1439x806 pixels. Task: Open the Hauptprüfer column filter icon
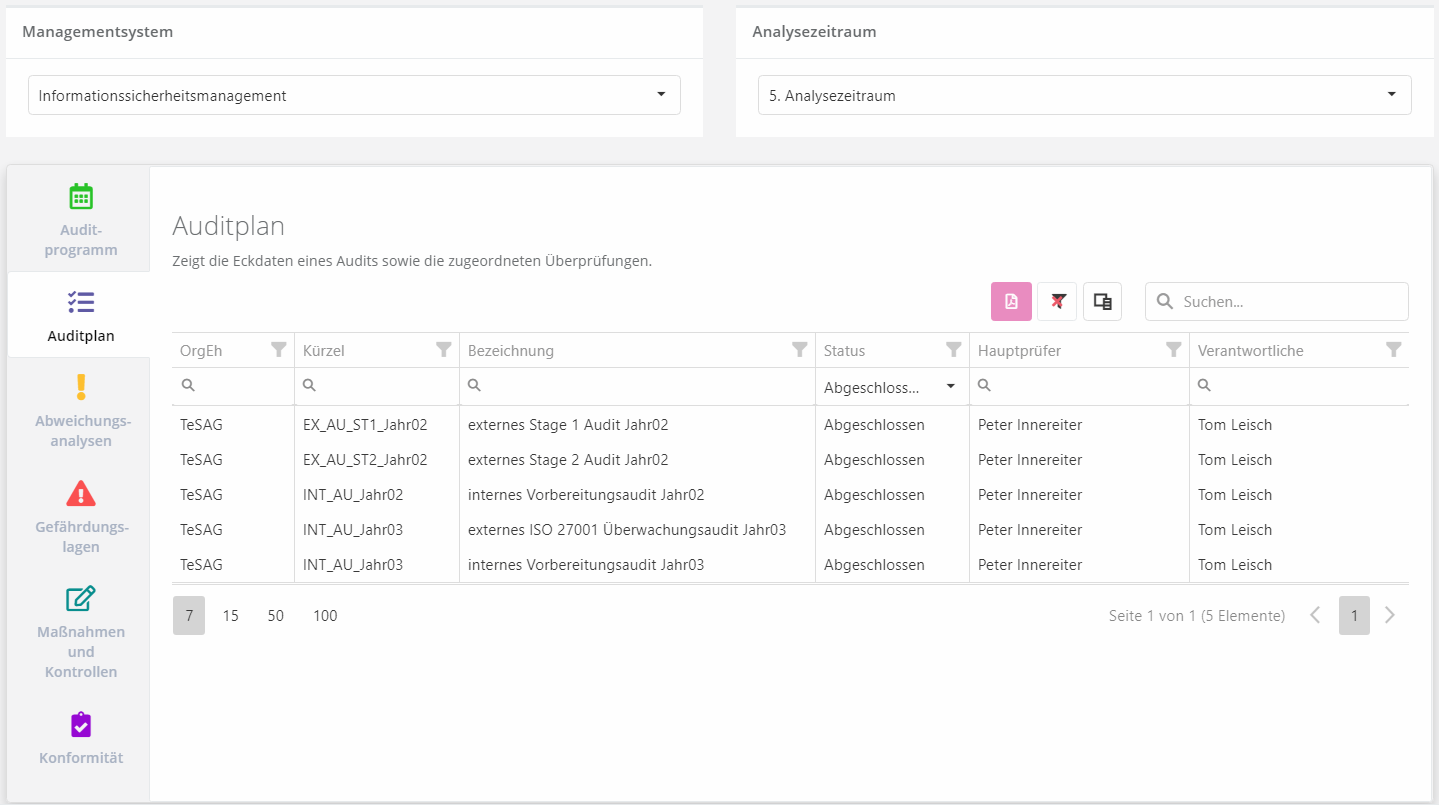tap(1174, 350)
